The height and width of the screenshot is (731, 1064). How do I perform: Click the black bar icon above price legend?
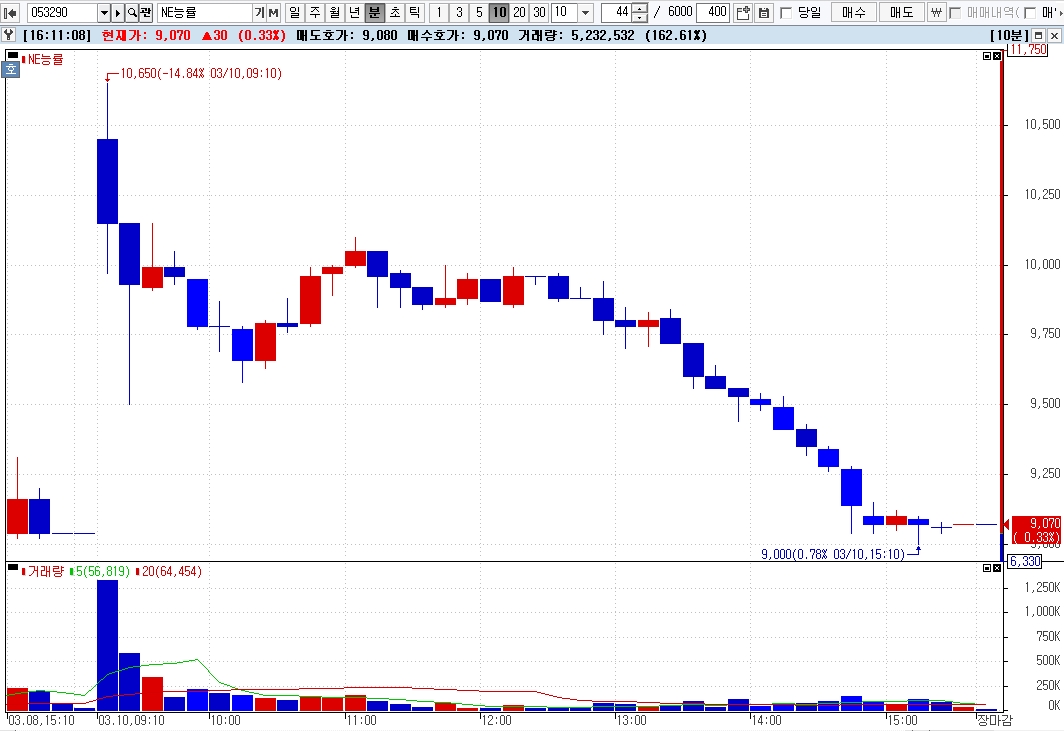click(13, 55)
